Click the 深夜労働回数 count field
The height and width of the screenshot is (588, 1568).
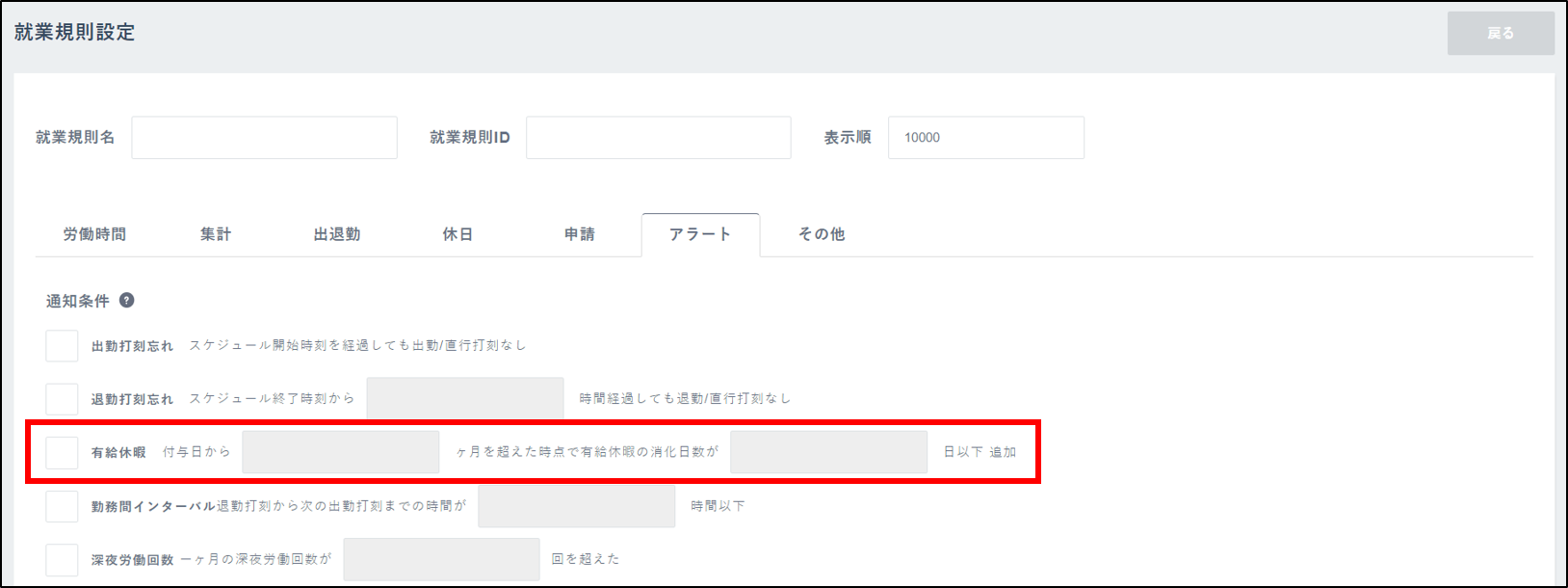point(441,559)
